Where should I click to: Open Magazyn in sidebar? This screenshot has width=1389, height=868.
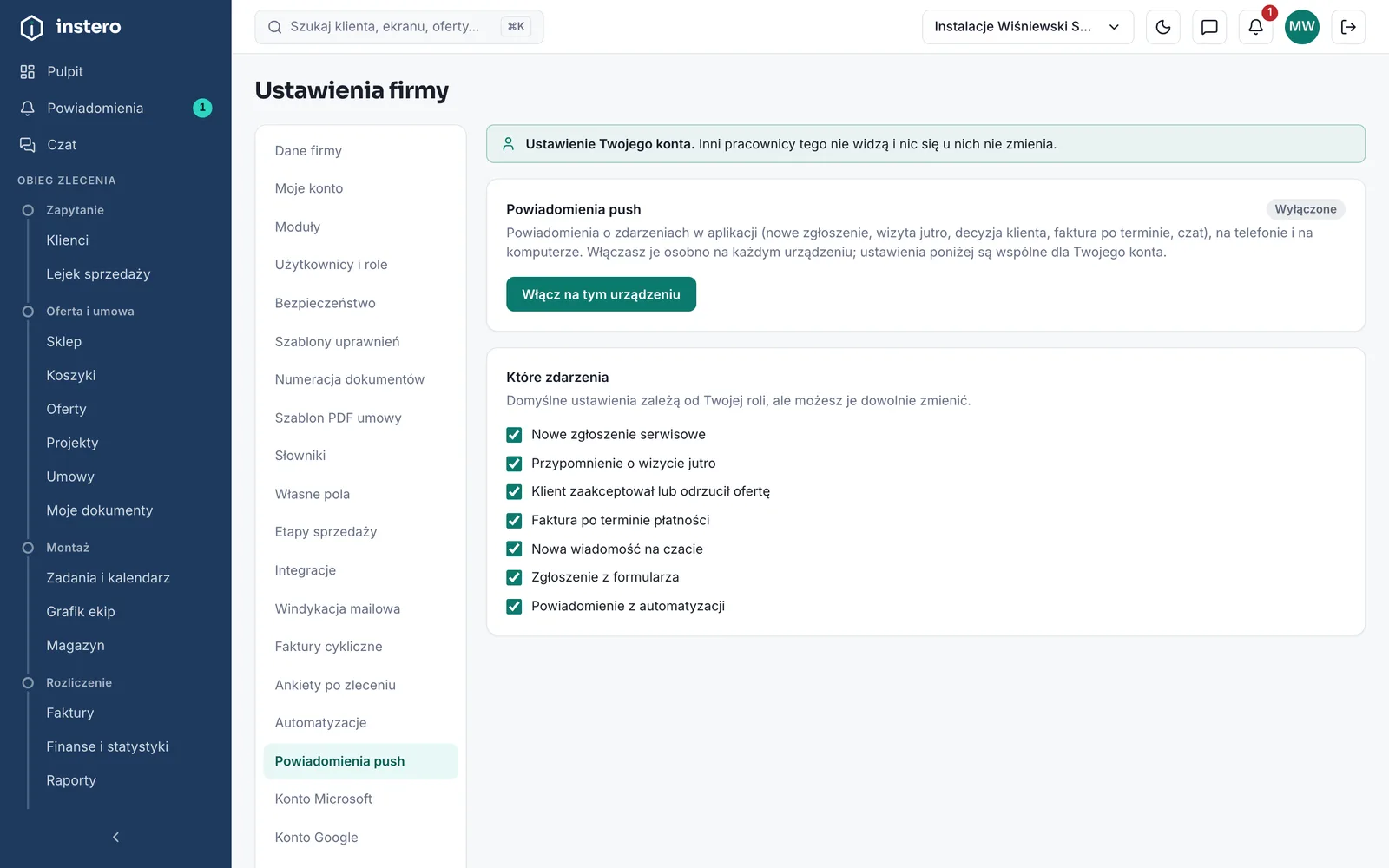click(x=76, y=646)
